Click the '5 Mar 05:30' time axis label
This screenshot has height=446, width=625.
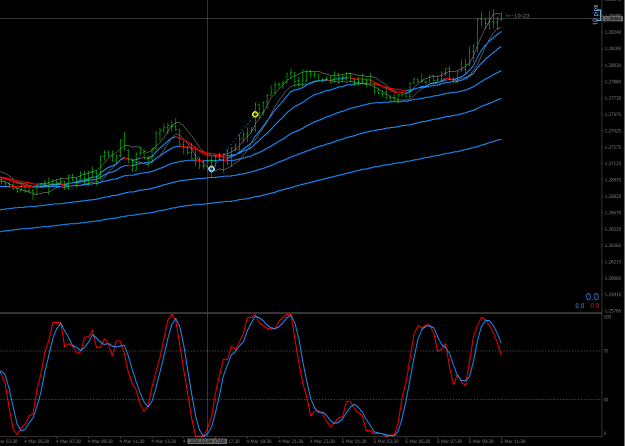click(419, 442)
